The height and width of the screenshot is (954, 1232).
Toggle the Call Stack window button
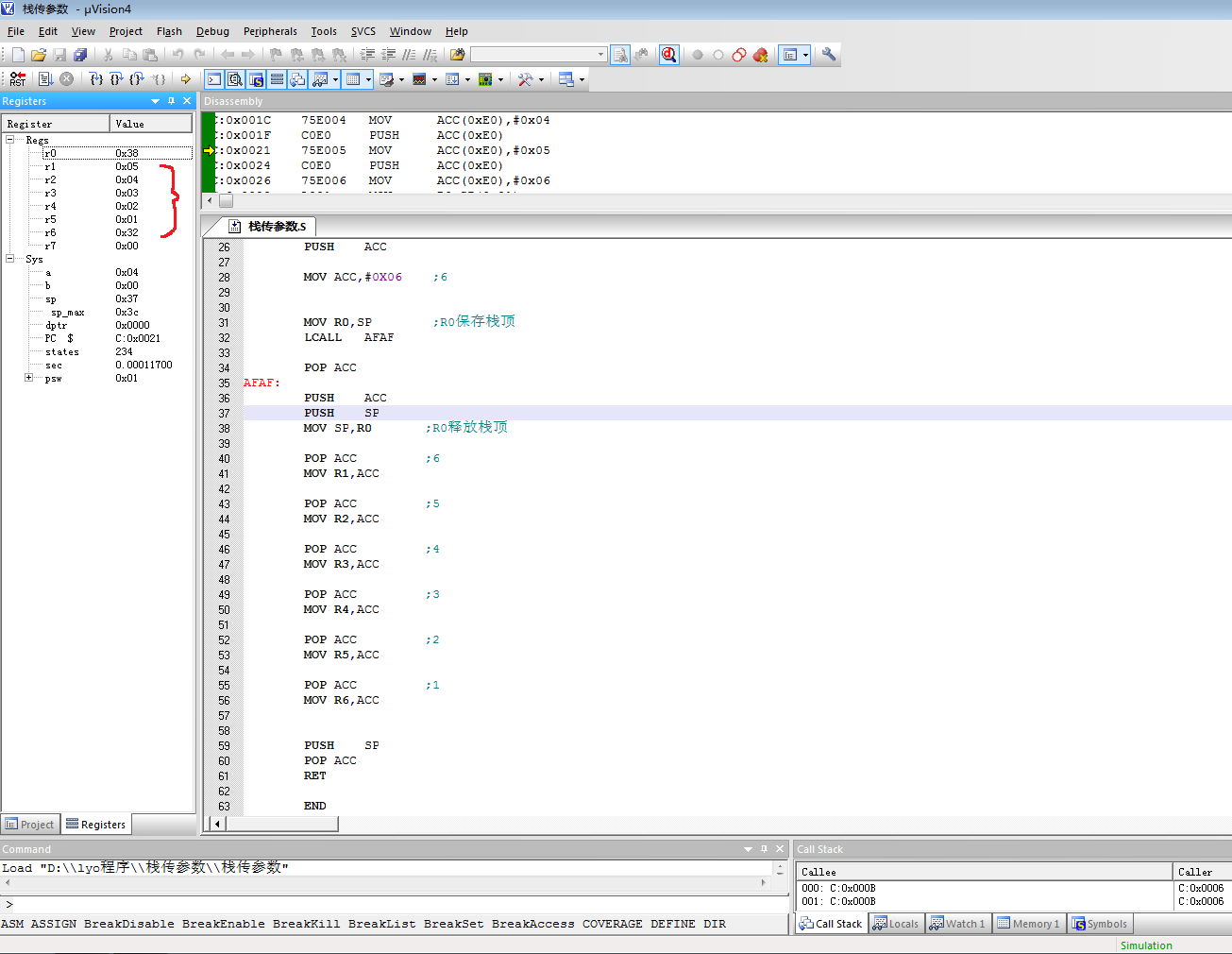click(297, 79)
